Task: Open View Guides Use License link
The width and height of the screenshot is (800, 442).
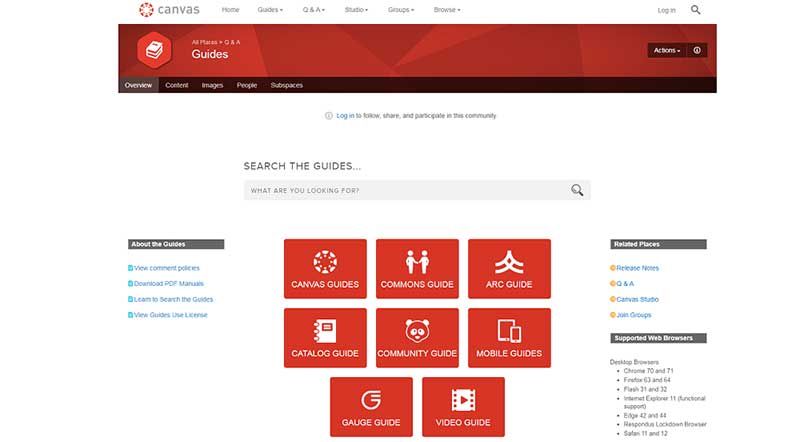Action: click(x=171, y=315)
